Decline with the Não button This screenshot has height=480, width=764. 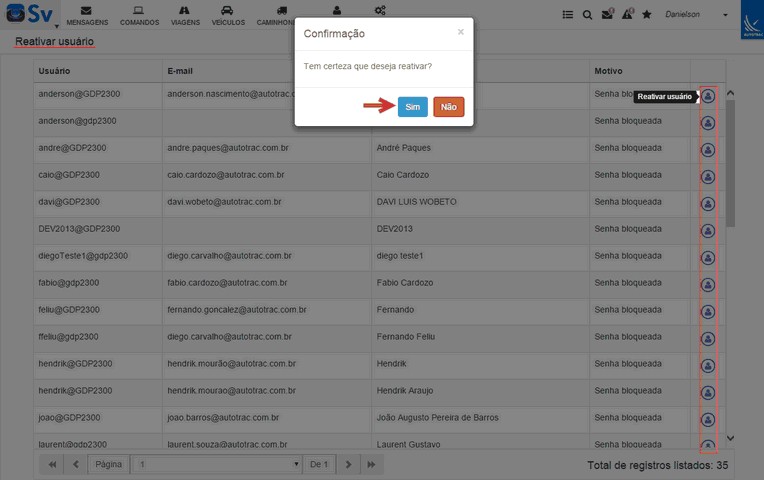pyautogui.click(x=449, y=107)
